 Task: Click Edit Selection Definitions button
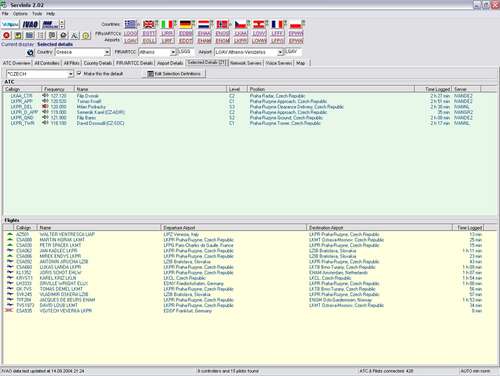[174, 74]
